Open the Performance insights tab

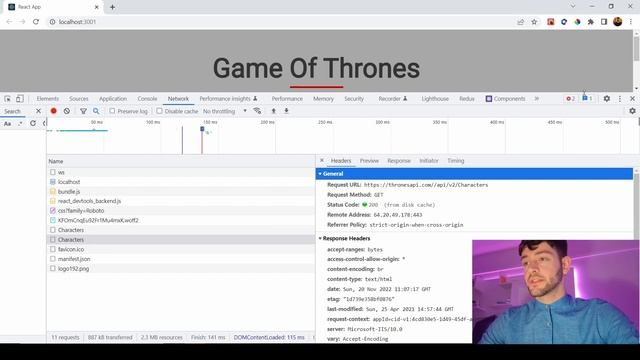pyautogui.click(x=229, y=99)
